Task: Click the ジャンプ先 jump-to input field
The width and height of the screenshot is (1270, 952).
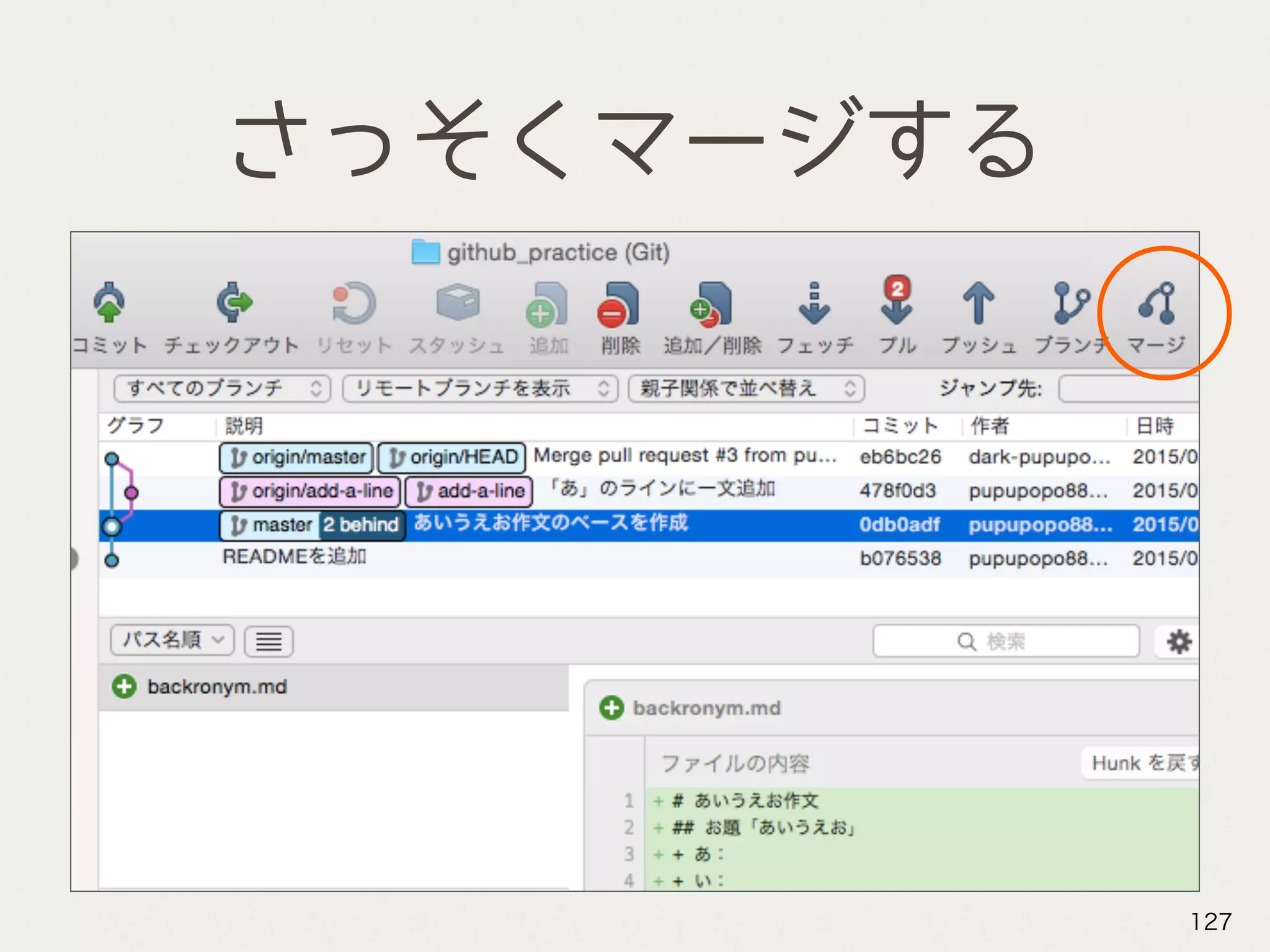Action: coord(1129,389)
